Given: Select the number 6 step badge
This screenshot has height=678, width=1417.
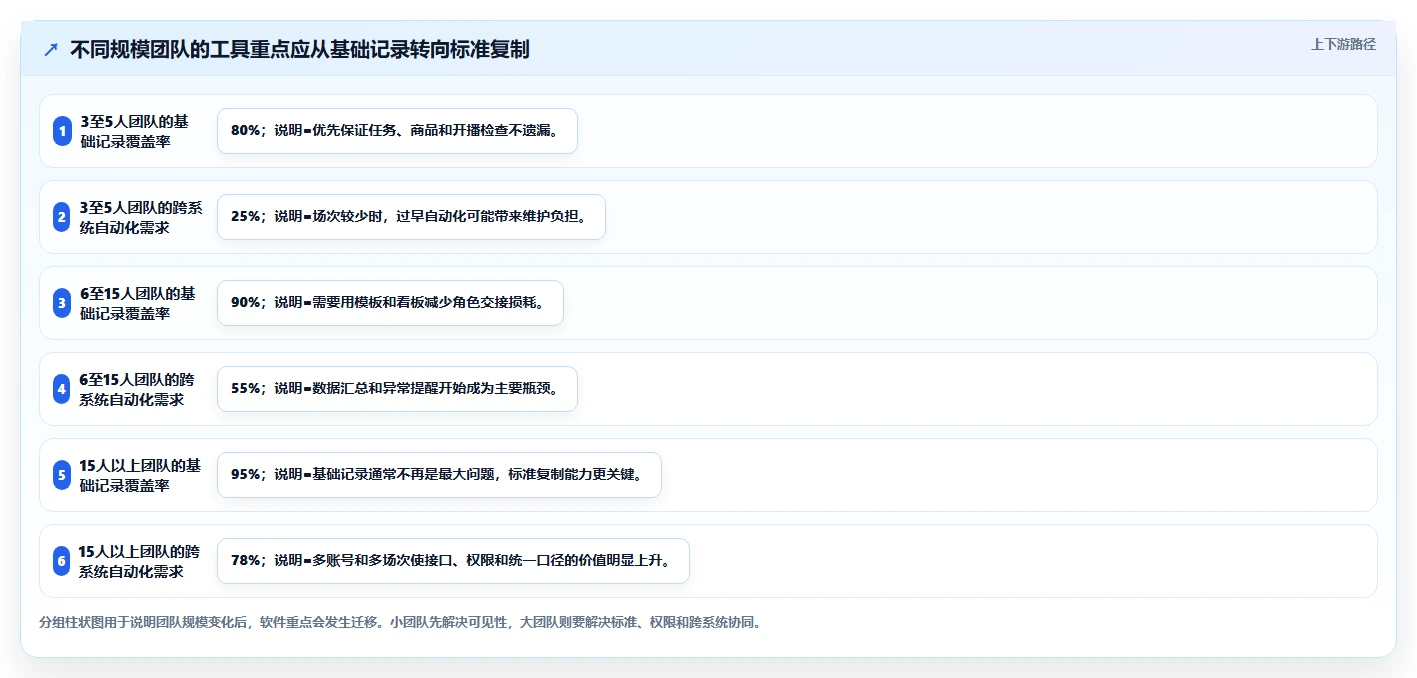Looking at the screenshot, I should (62, 561).
